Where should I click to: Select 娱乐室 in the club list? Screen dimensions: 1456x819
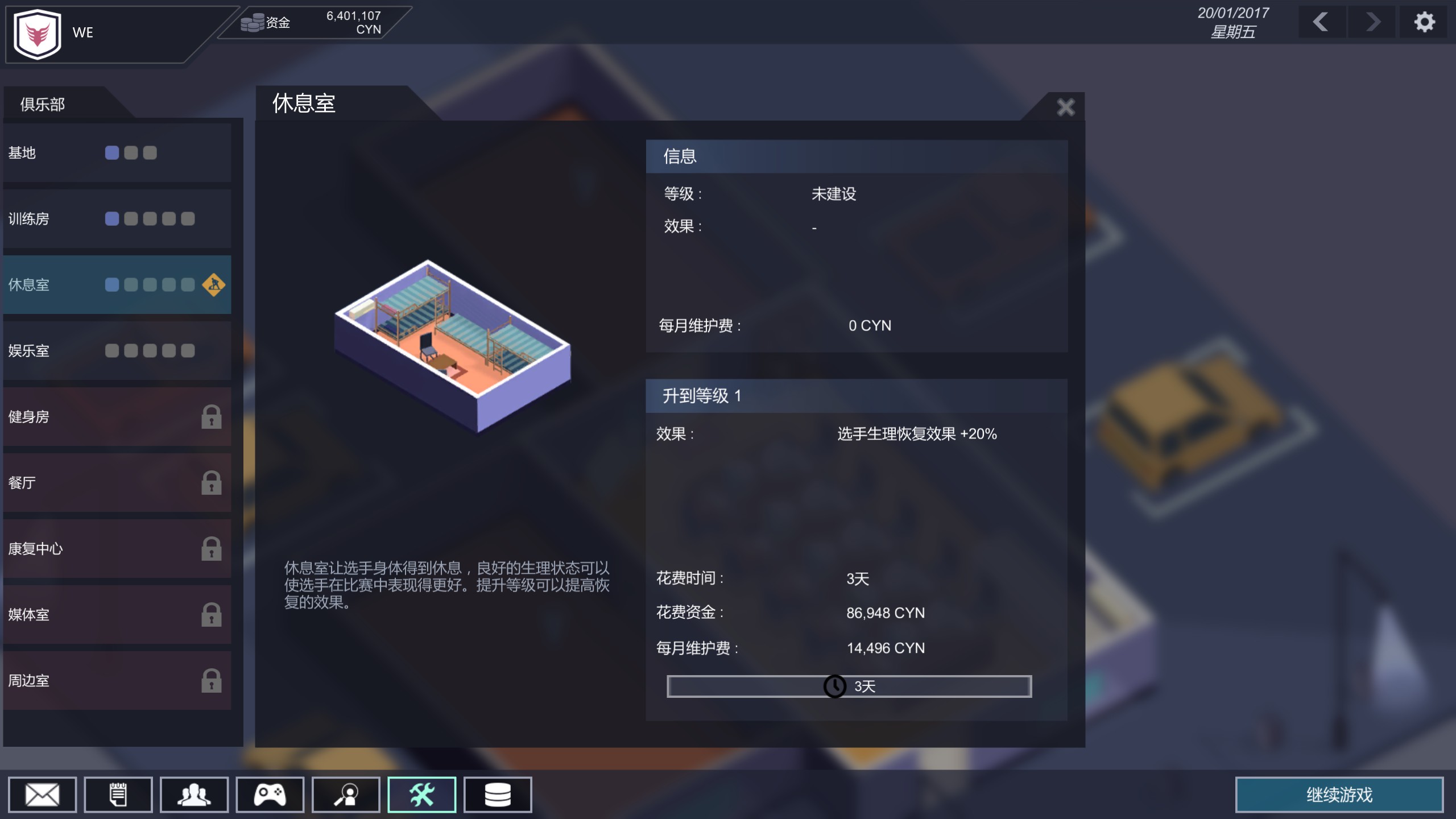click(x=117, y=350)
